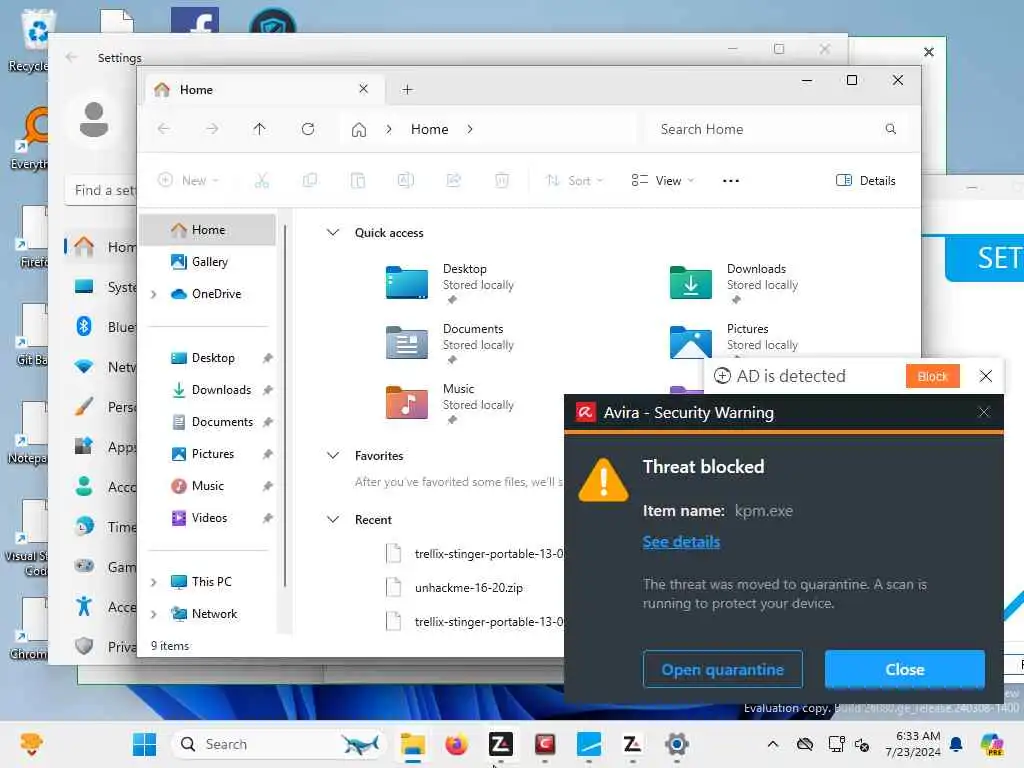This screenshot has height=768, width=1024.
Task: Click the clock showing 6:33 AM
Action: pyautogui.click(x=912, y=744)
